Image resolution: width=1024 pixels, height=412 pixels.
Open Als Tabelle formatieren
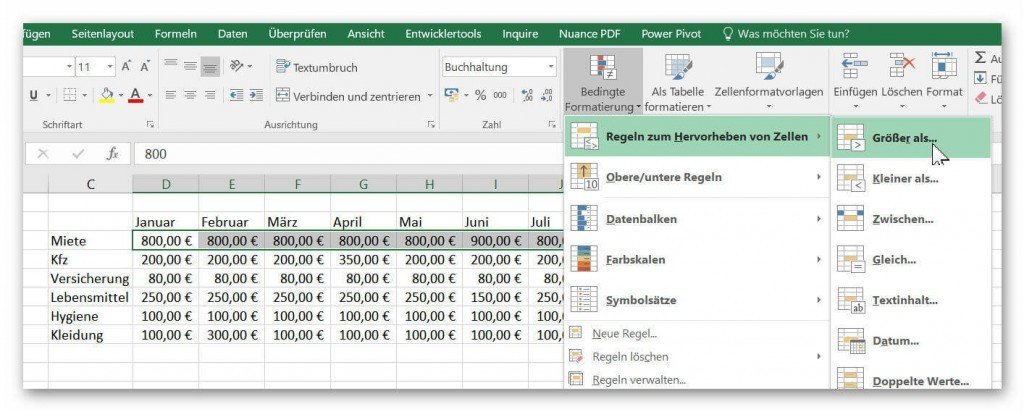pyautogui.click(x=677, y=81)
